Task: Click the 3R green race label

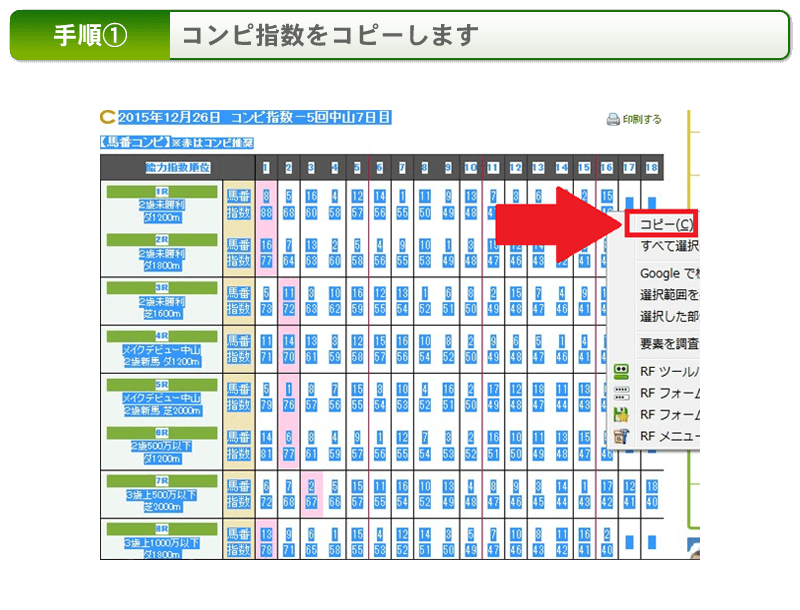Action: coord(162,286)
